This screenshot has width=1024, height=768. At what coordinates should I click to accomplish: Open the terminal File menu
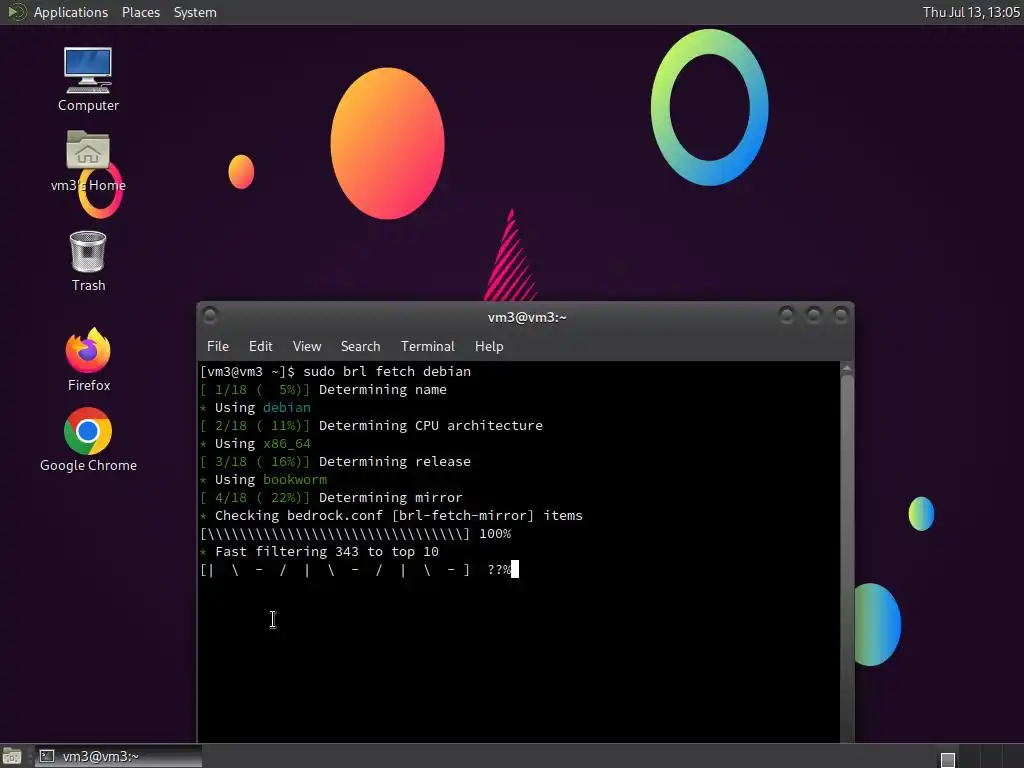coord(217,346)
